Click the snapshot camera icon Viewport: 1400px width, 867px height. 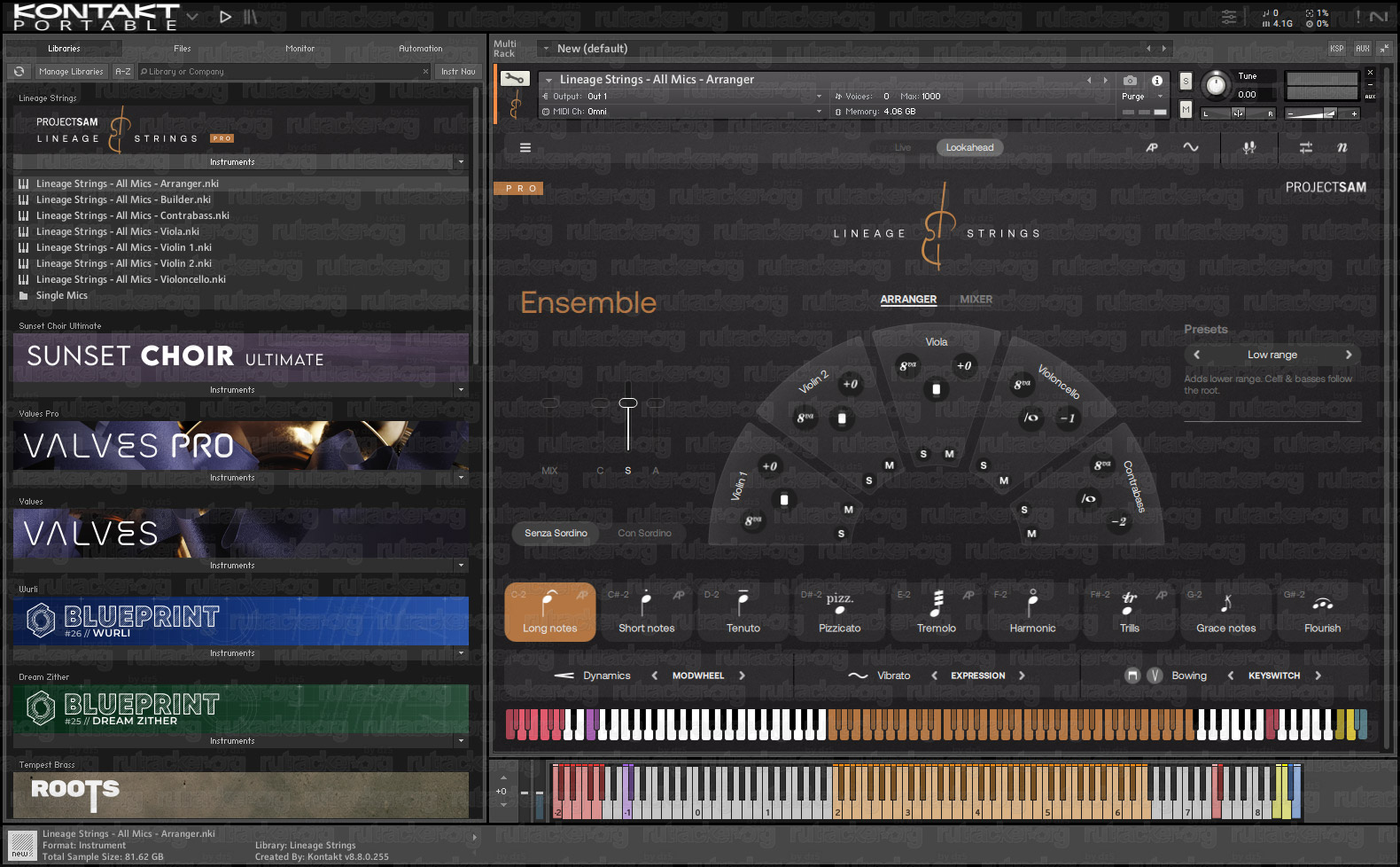pos(1130,80)
